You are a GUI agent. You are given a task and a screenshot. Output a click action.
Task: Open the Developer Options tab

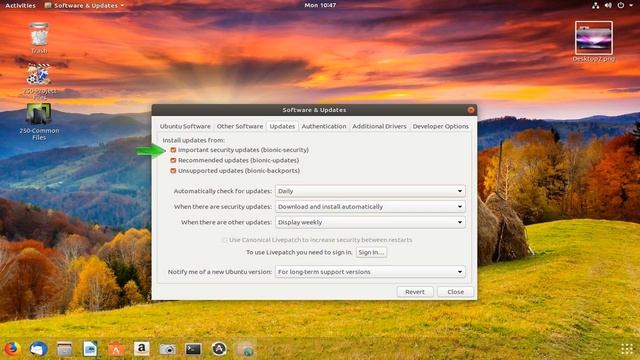coord(440,127)
